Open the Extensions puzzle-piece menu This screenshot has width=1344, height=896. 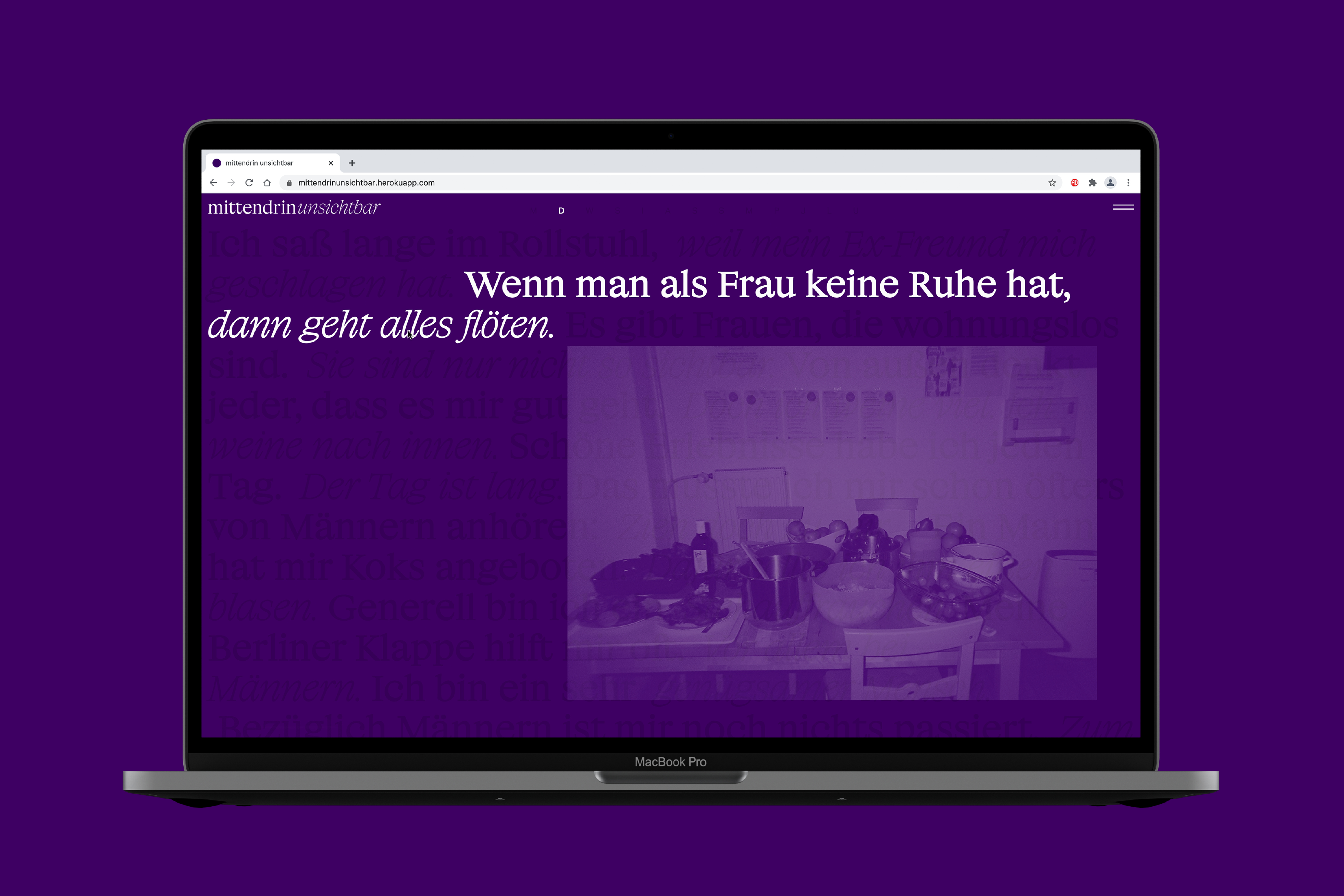1093,183
